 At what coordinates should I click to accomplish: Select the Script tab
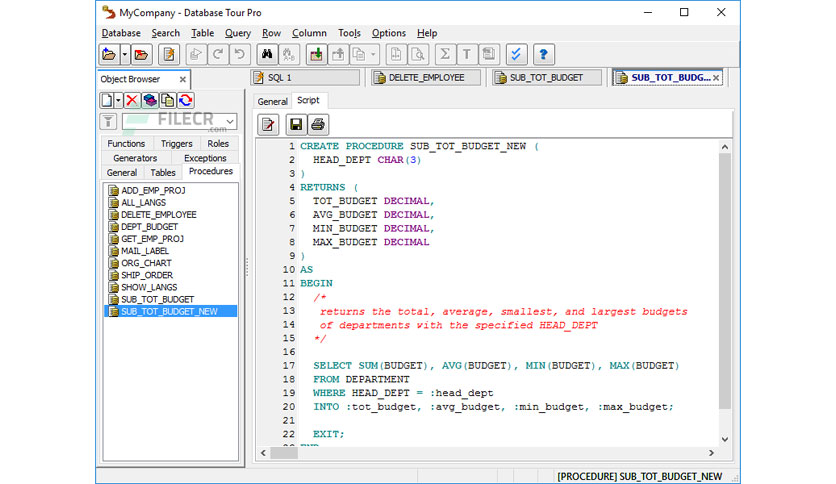coord(308,100)
